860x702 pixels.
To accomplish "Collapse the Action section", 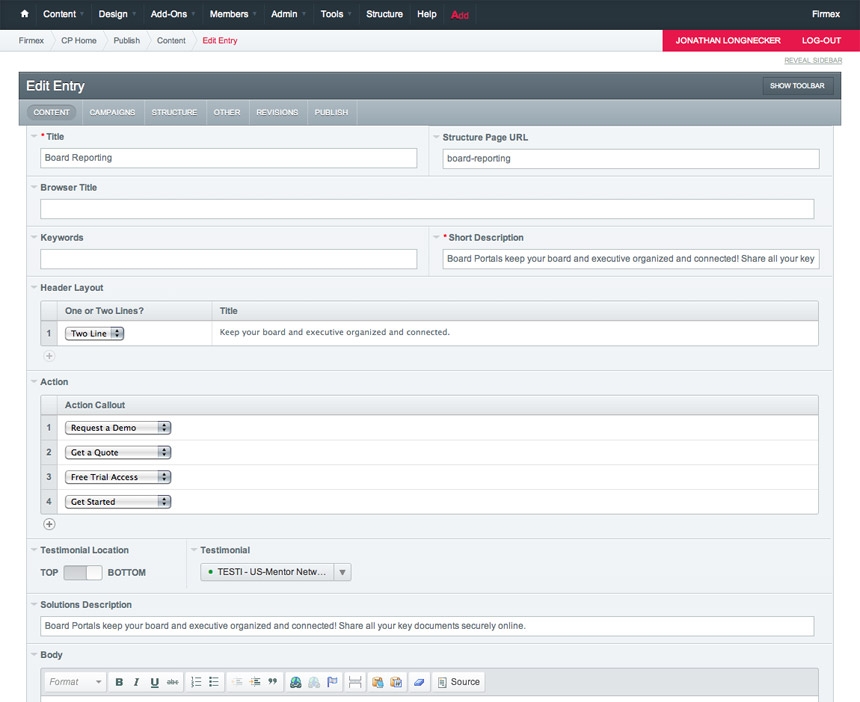I will pos(34,382).
